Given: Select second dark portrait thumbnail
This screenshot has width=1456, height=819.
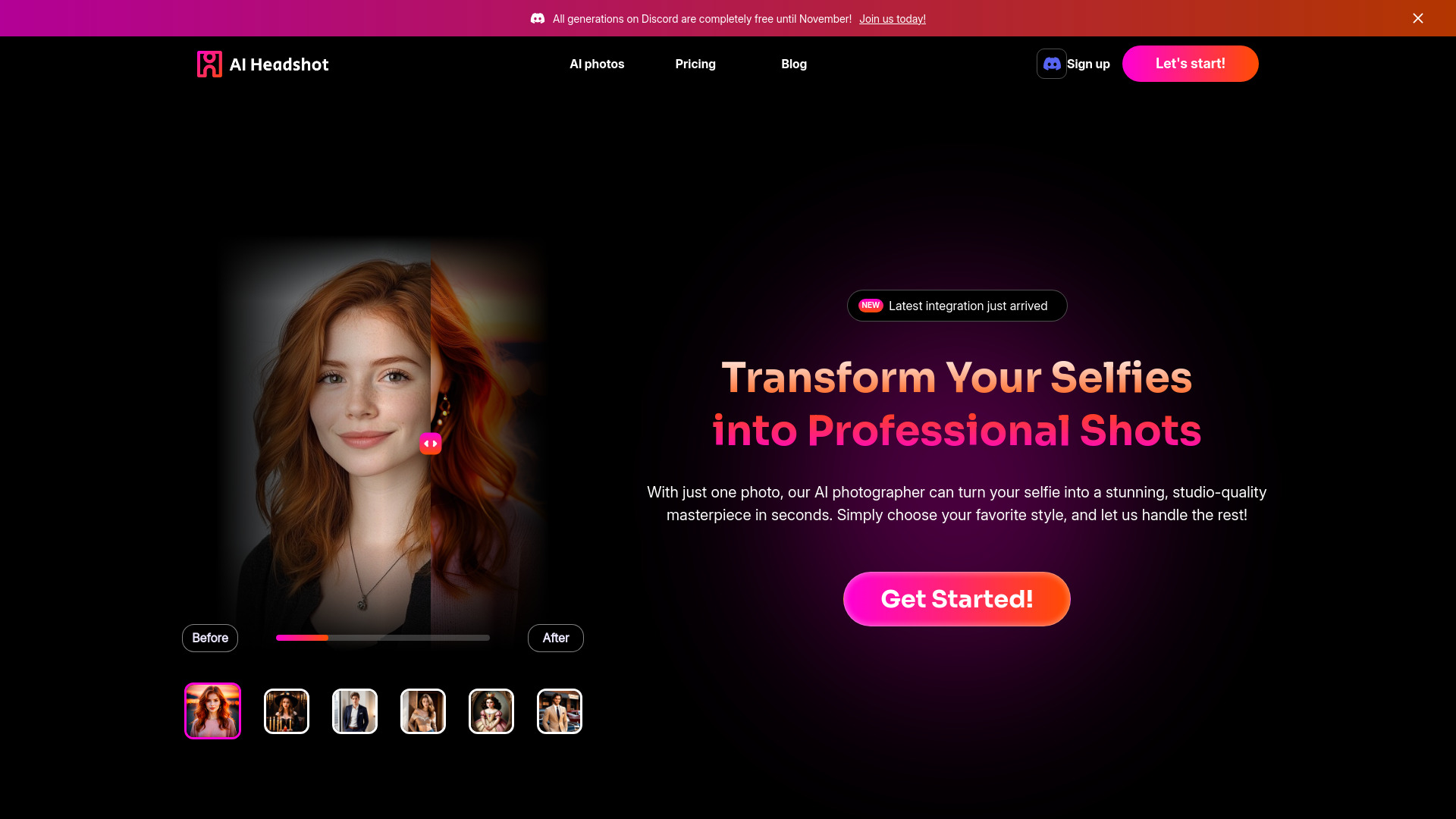Looking at the screenshot, I should [287, 711].
